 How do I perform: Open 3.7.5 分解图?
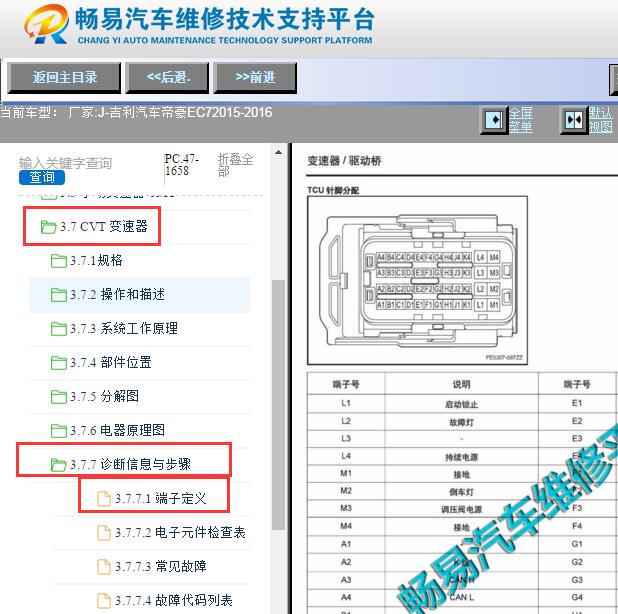(104, 396)
